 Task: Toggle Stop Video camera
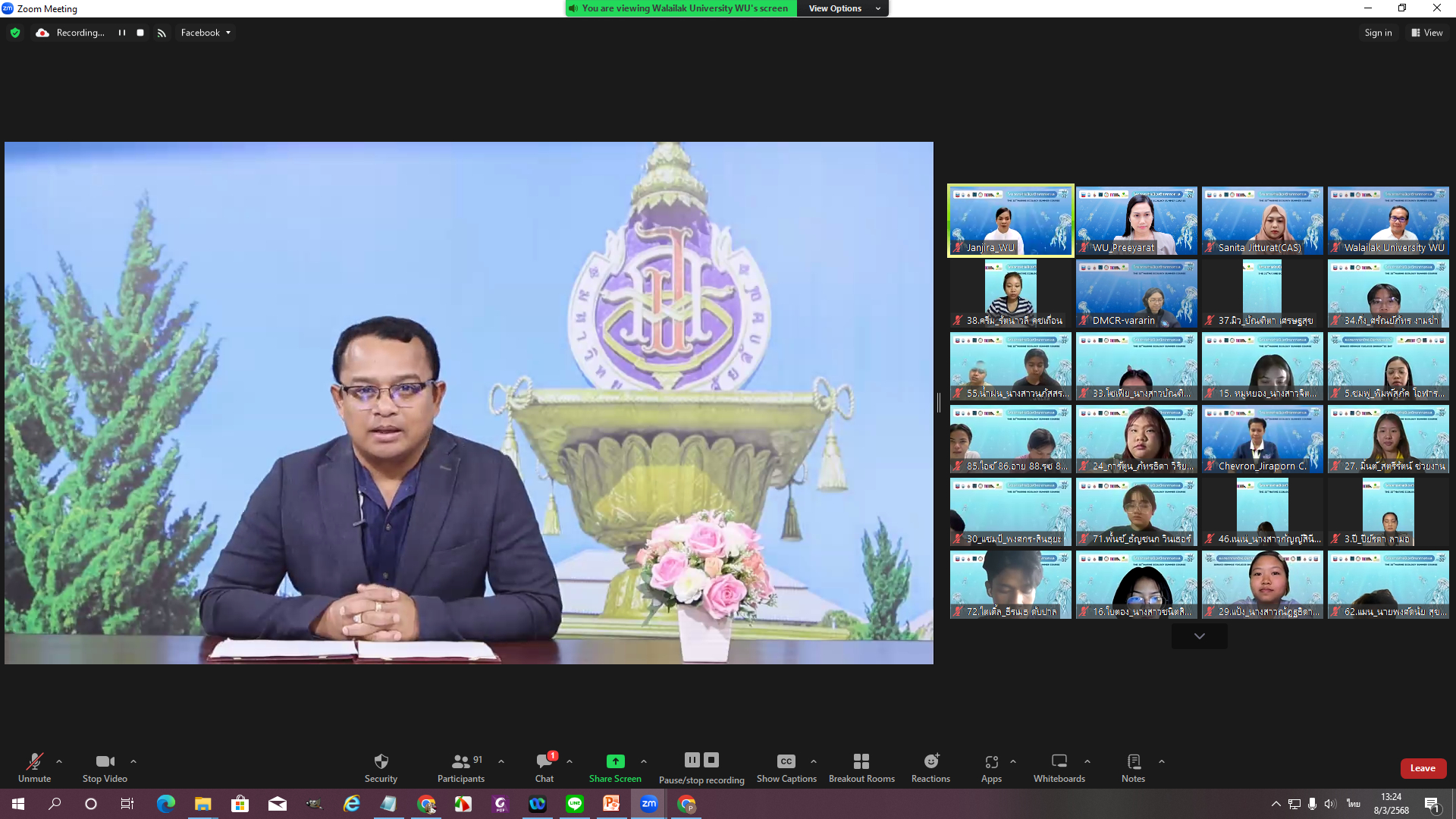click(x=105, y=761)
